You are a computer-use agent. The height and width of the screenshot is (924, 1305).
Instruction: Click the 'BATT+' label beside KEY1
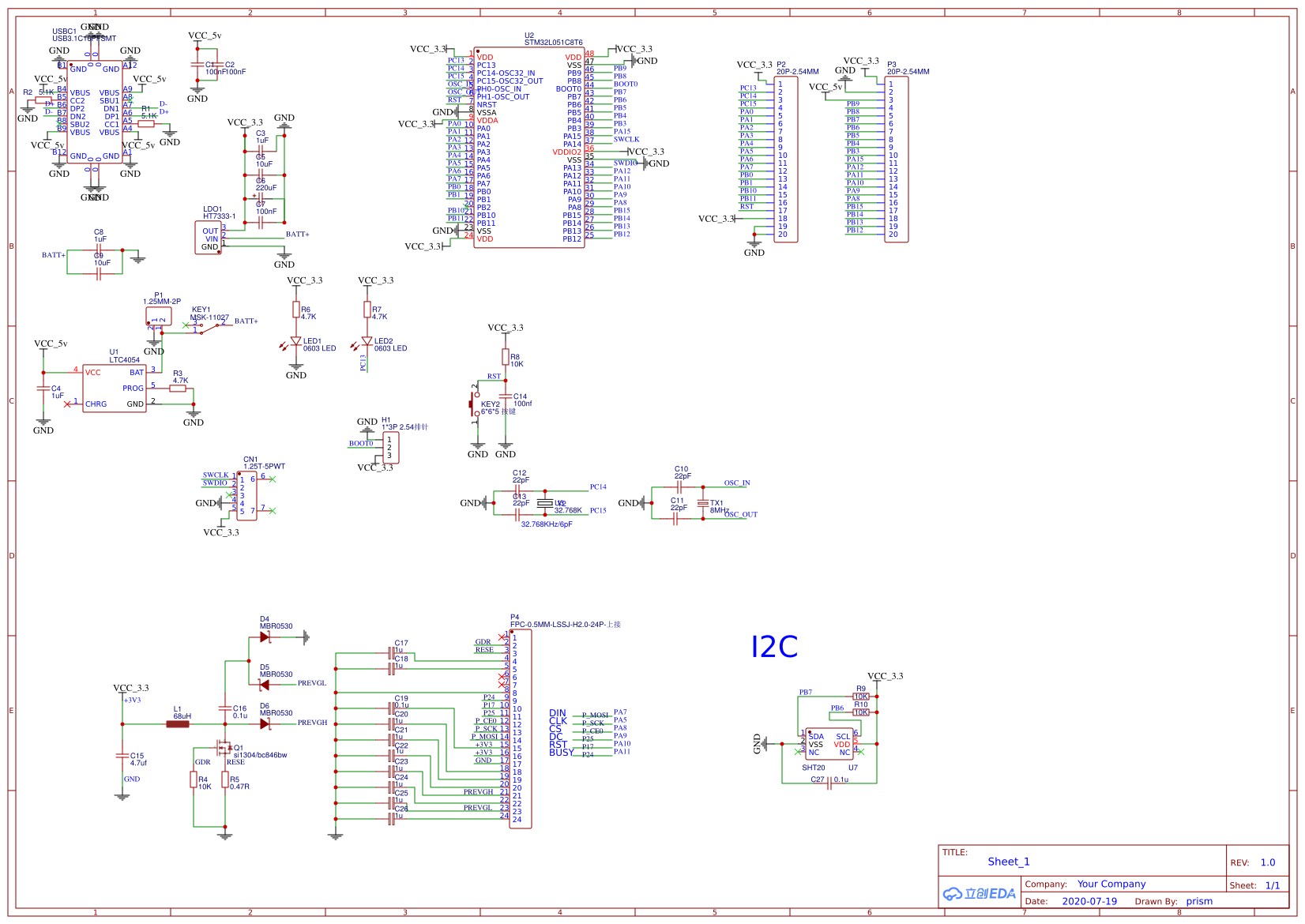[246, 321]
